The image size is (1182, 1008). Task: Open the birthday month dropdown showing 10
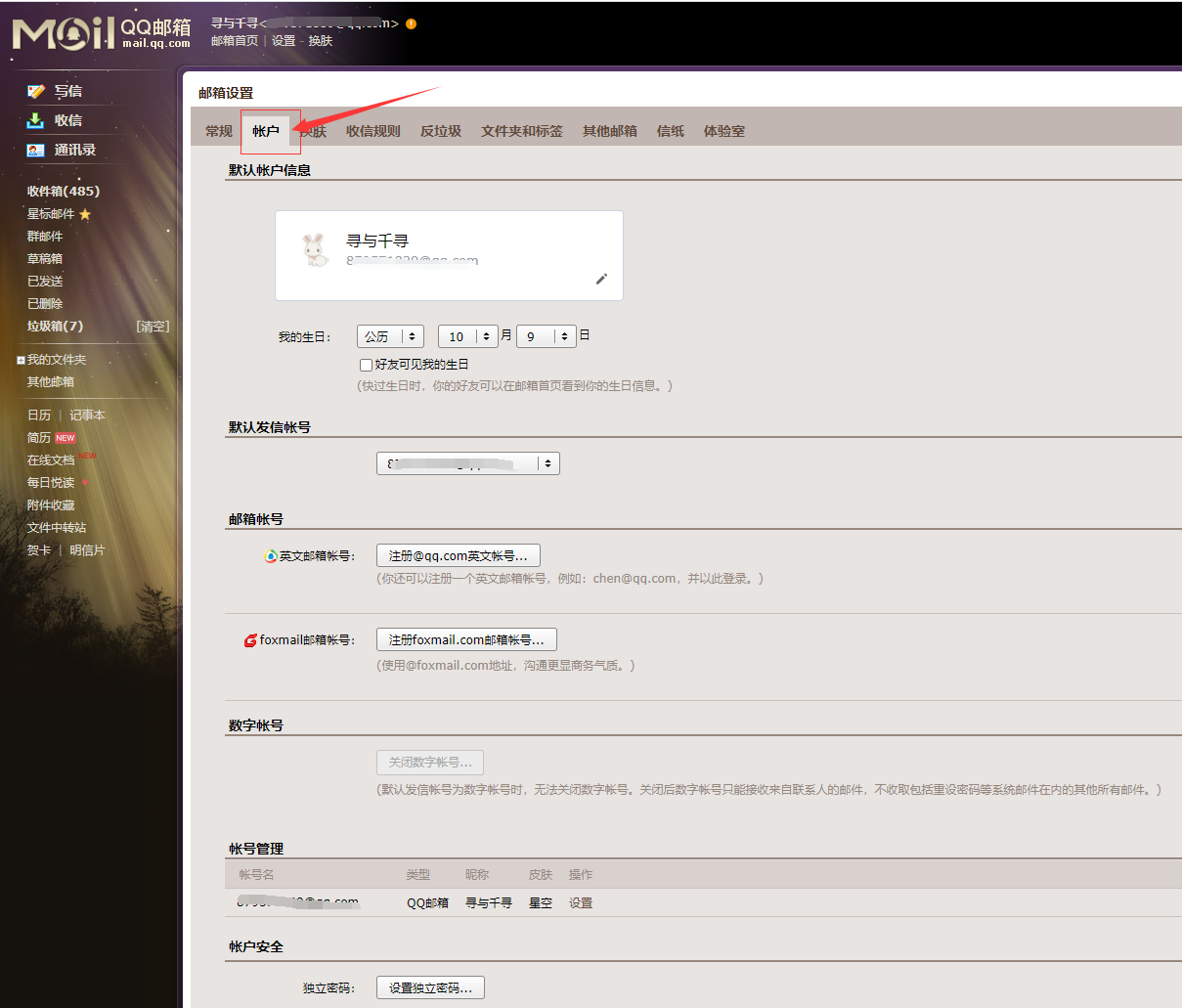click(468, 336)
